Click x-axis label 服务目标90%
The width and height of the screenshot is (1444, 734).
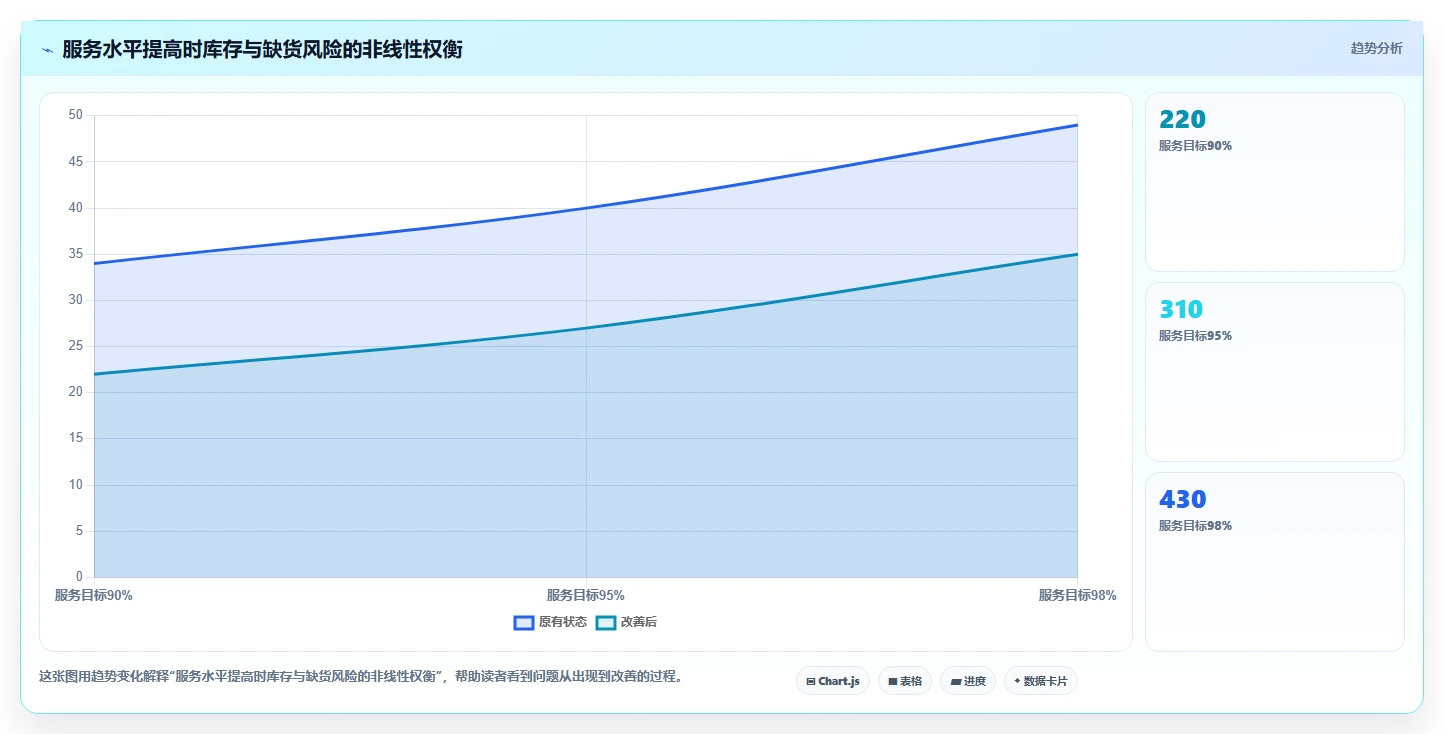click(94, 595)
